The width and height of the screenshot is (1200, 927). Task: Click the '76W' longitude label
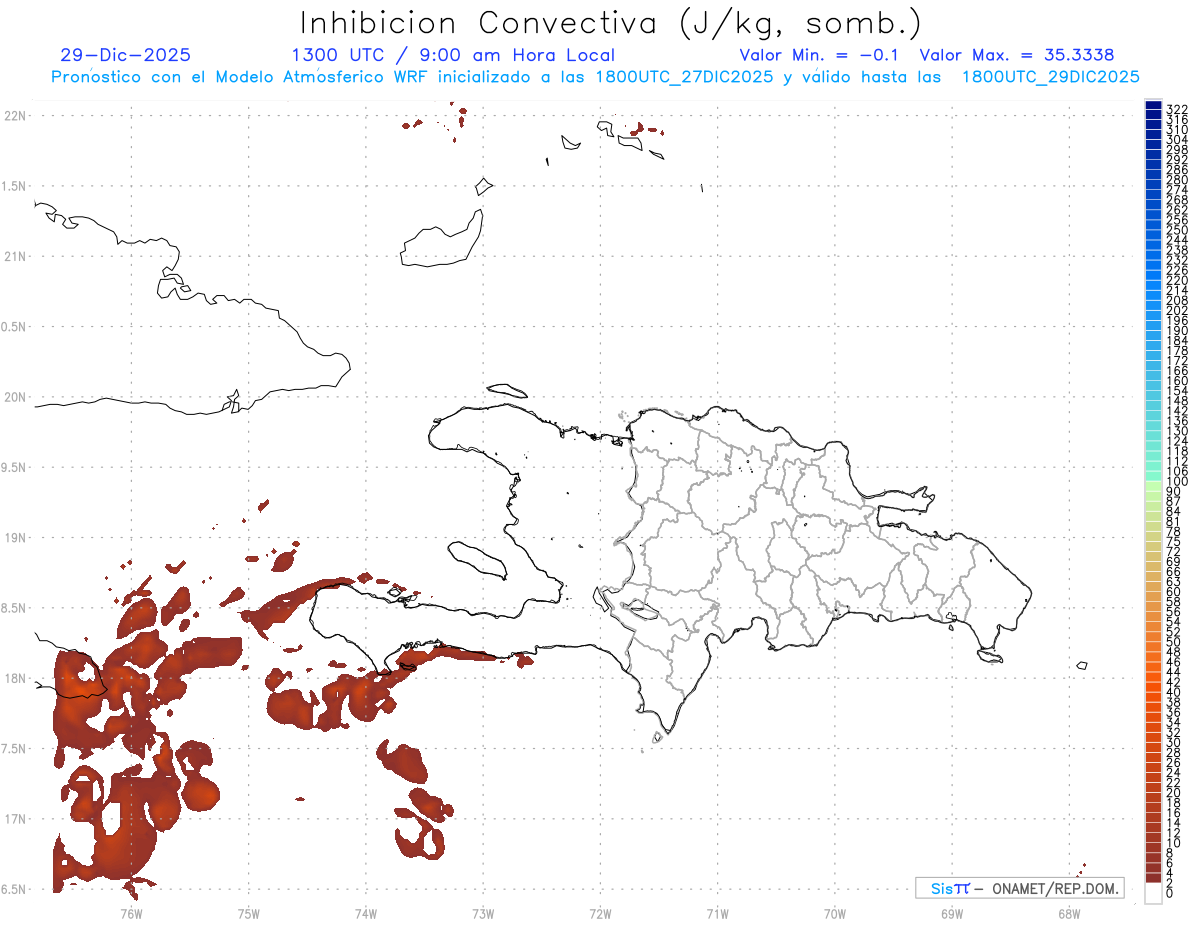pos(131,914)
